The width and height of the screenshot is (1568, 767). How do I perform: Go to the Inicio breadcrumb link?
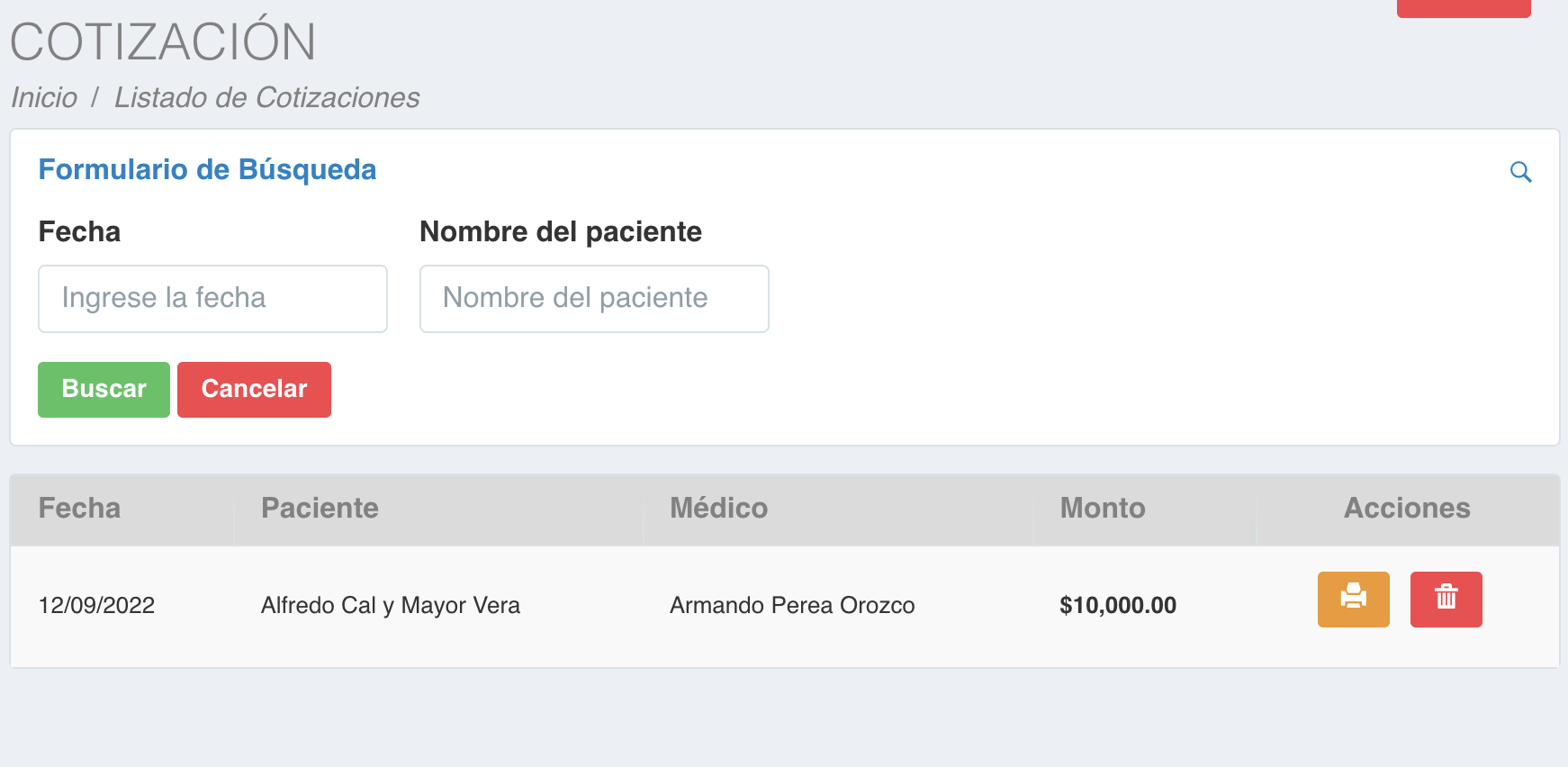click(x=44, y=97)
